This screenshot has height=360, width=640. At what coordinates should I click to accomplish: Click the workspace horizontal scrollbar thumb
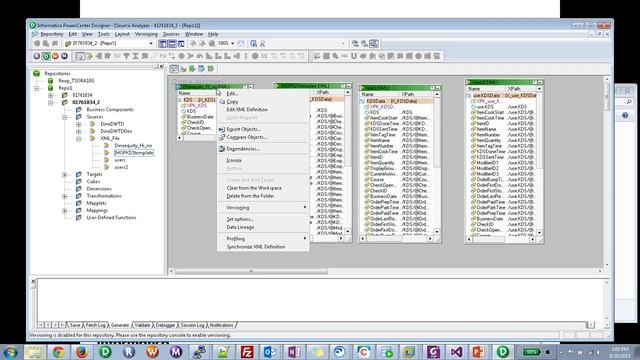(251, 271)
